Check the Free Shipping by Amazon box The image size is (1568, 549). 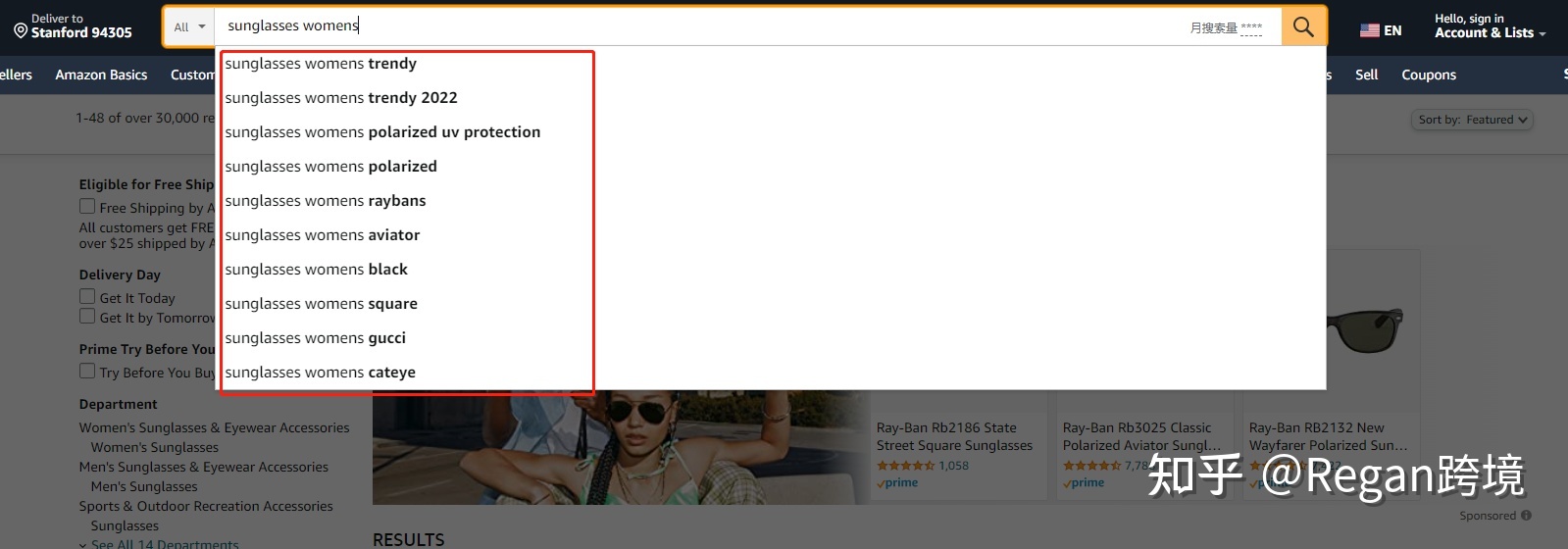point(87,207)
